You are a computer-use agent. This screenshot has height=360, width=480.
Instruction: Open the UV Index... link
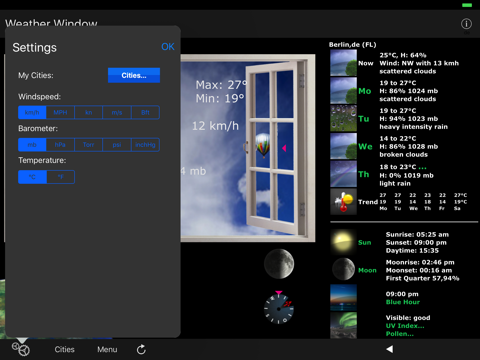[405, 326]
